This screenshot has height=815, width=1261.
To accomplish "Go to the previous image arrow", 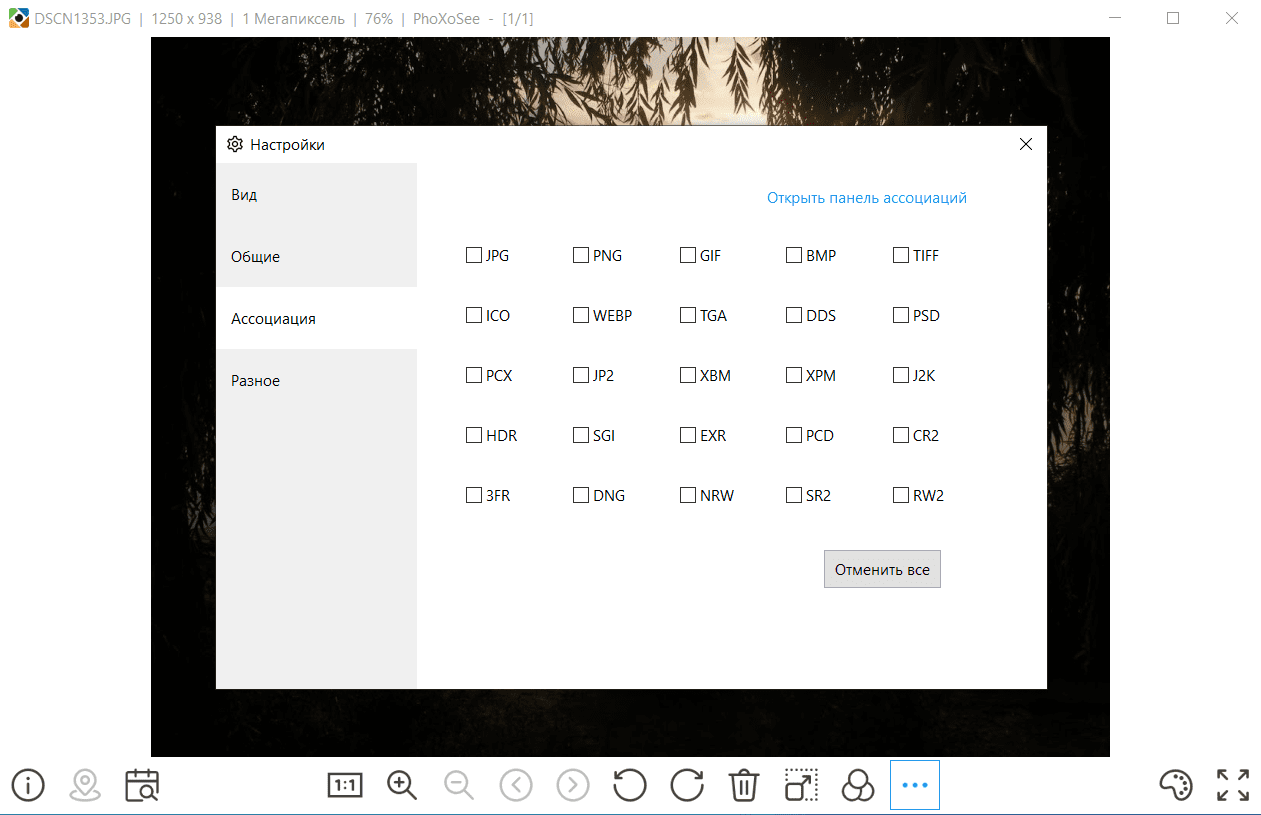I will pos(516,785).
